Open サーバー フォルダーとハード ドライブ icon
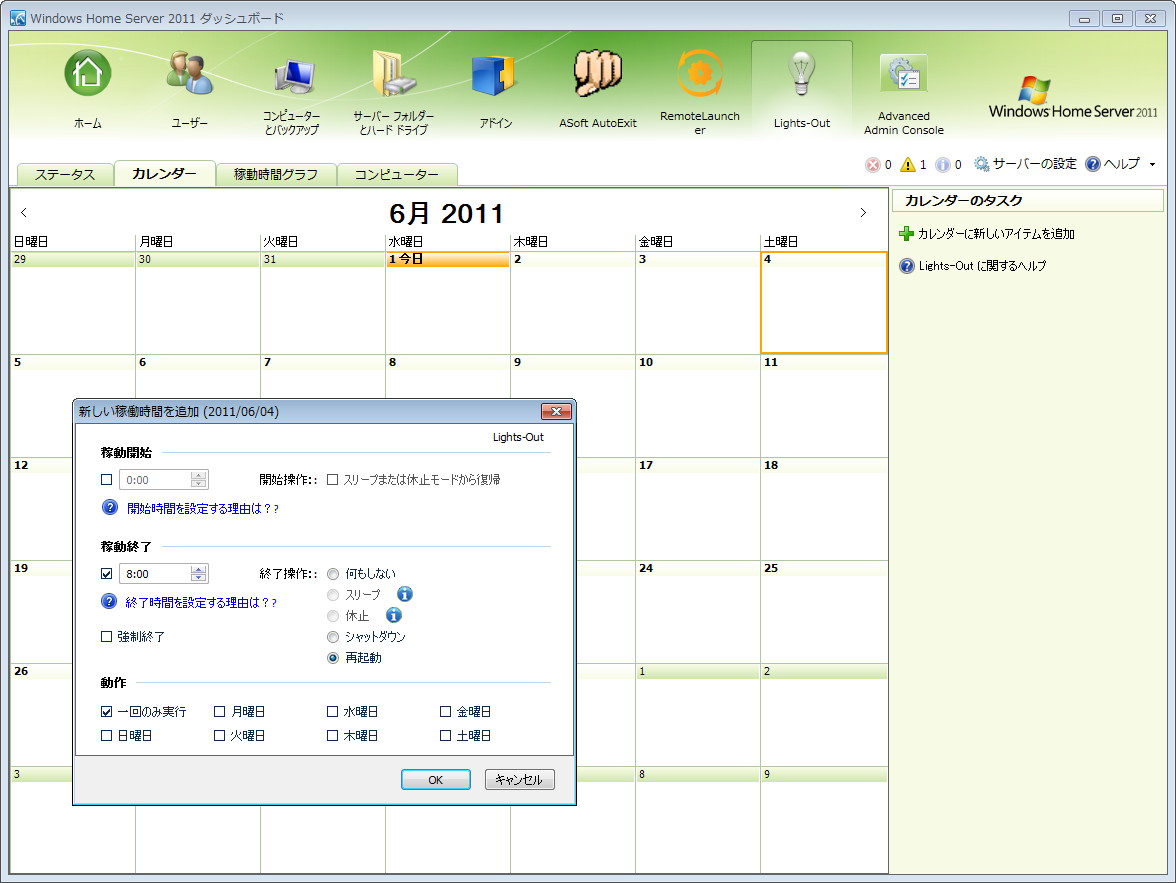Image resolution: width=1176 pixels, height=883 pixels. point(394,74)
